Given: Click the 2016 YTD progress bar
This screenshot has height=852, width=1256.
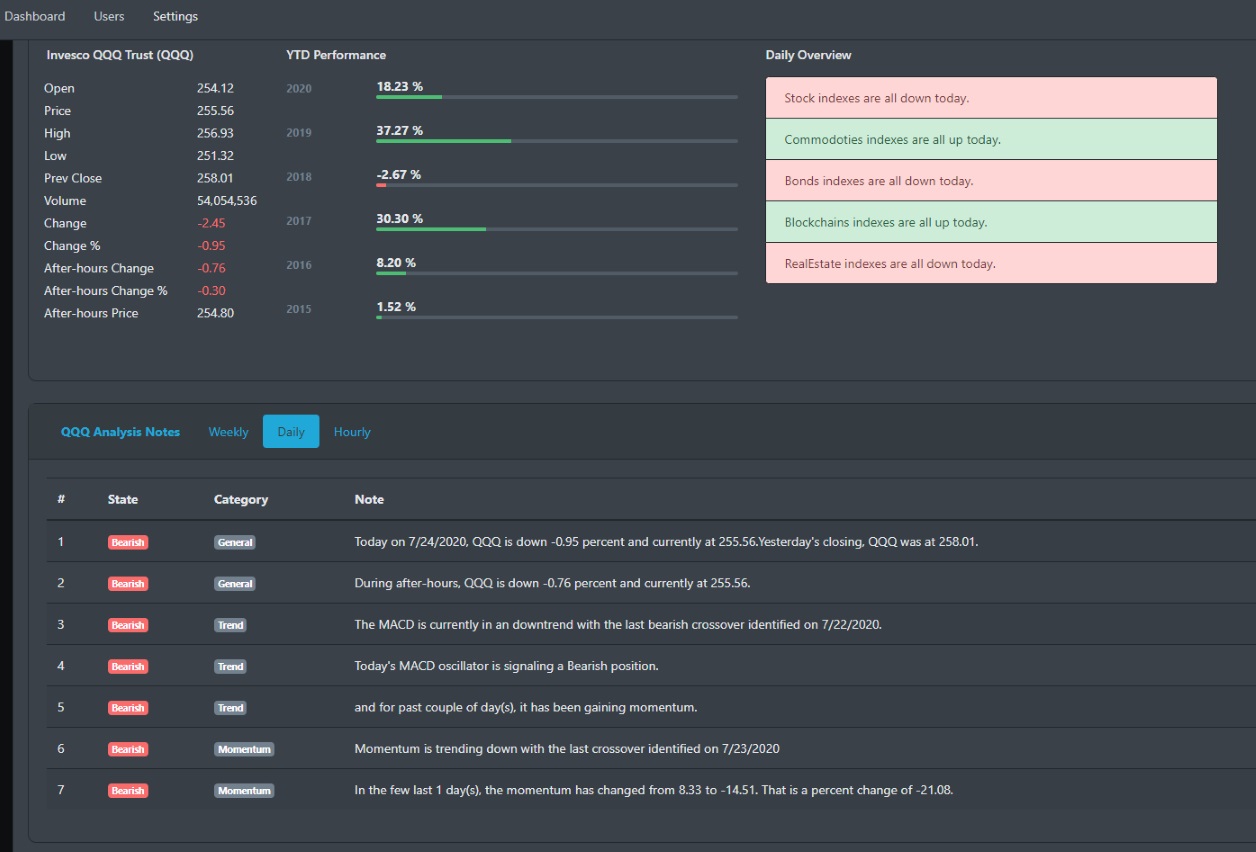Looking at the screenshot, I should click(x=557, y=273).
